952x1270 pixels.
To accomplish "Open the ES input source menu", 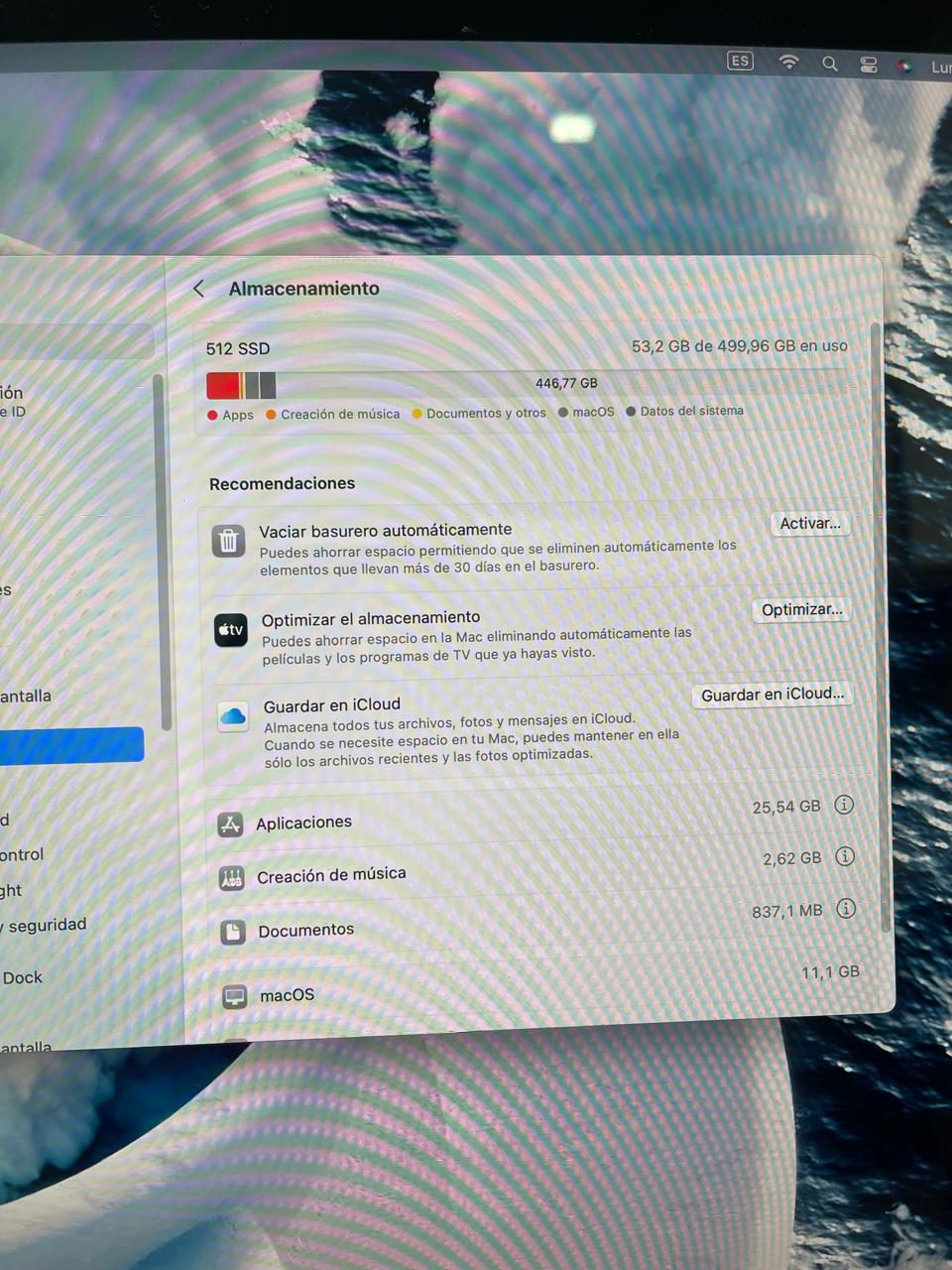I will (x=740, y=61).
